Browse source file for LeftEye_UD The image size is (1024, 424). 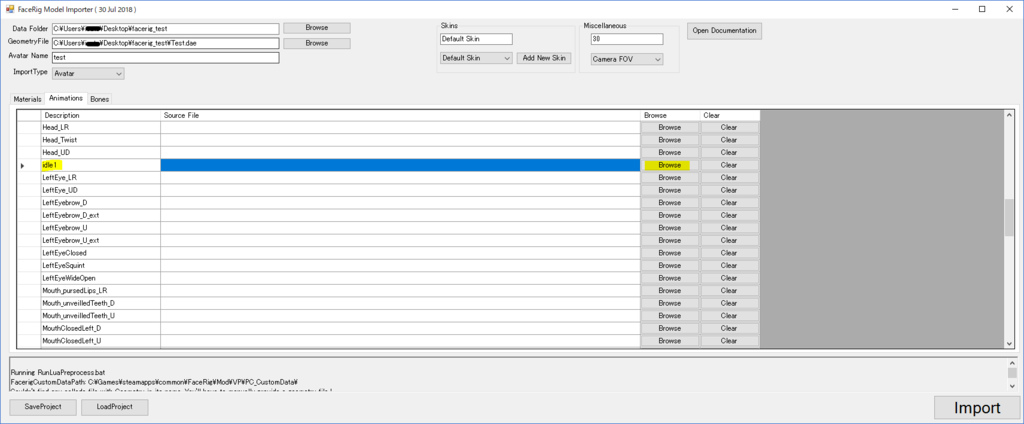tap(669, 190)
